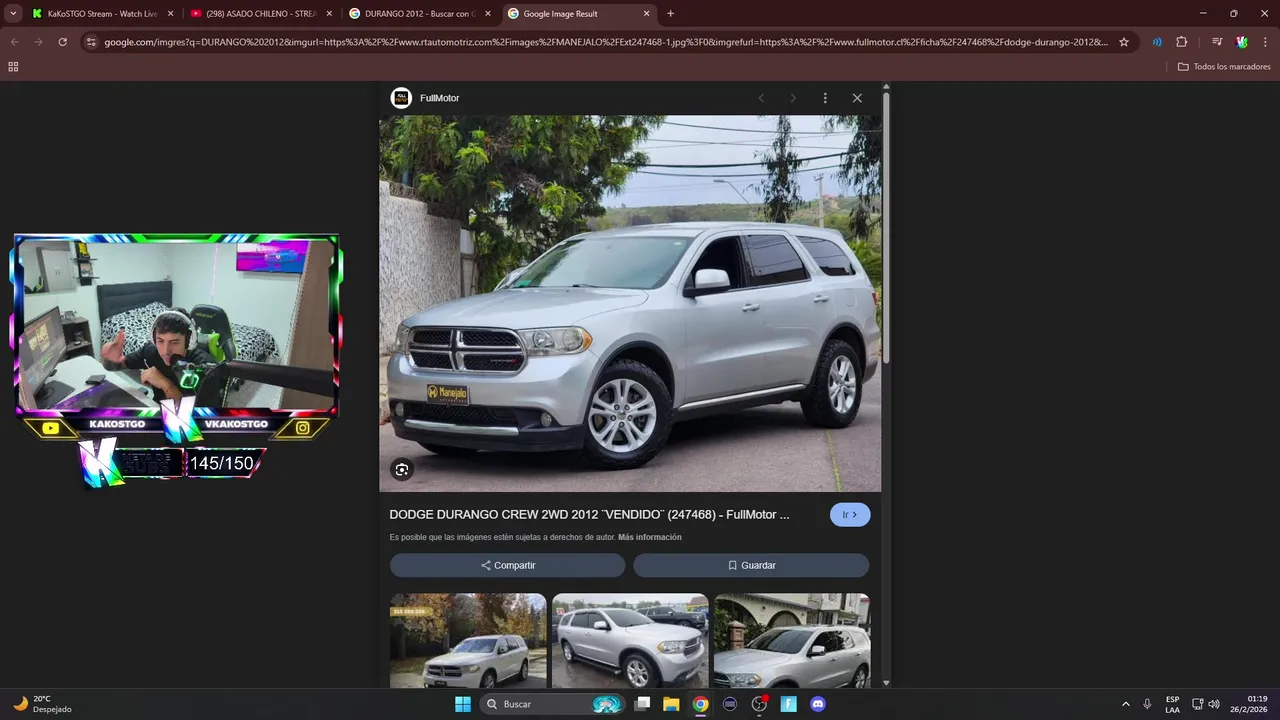The height and width of the screenshot is (720, 1280).
Task: Open the weather widget 20°C Despejado
Action: pos(42,704)
